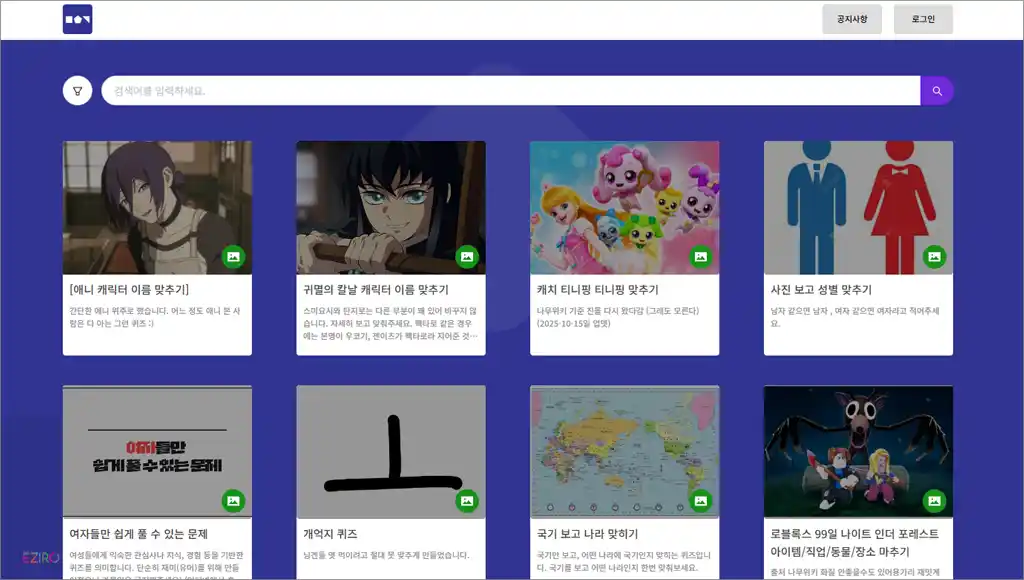Select the world map quiz thumbnail
This screenshot has width=1024, height=580.
(x=624, y=452)
